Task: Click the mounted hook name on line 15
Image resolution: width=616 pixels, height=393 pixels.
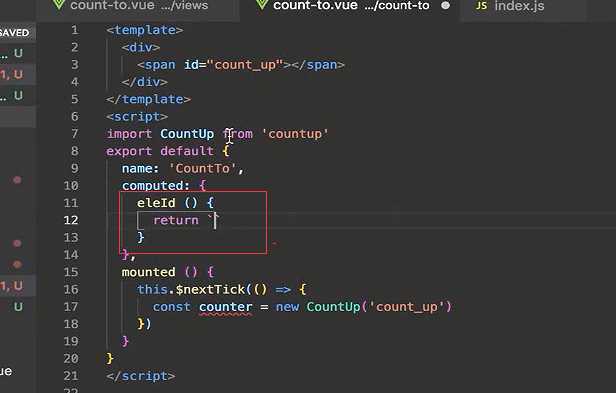Action: coord(148,272)
